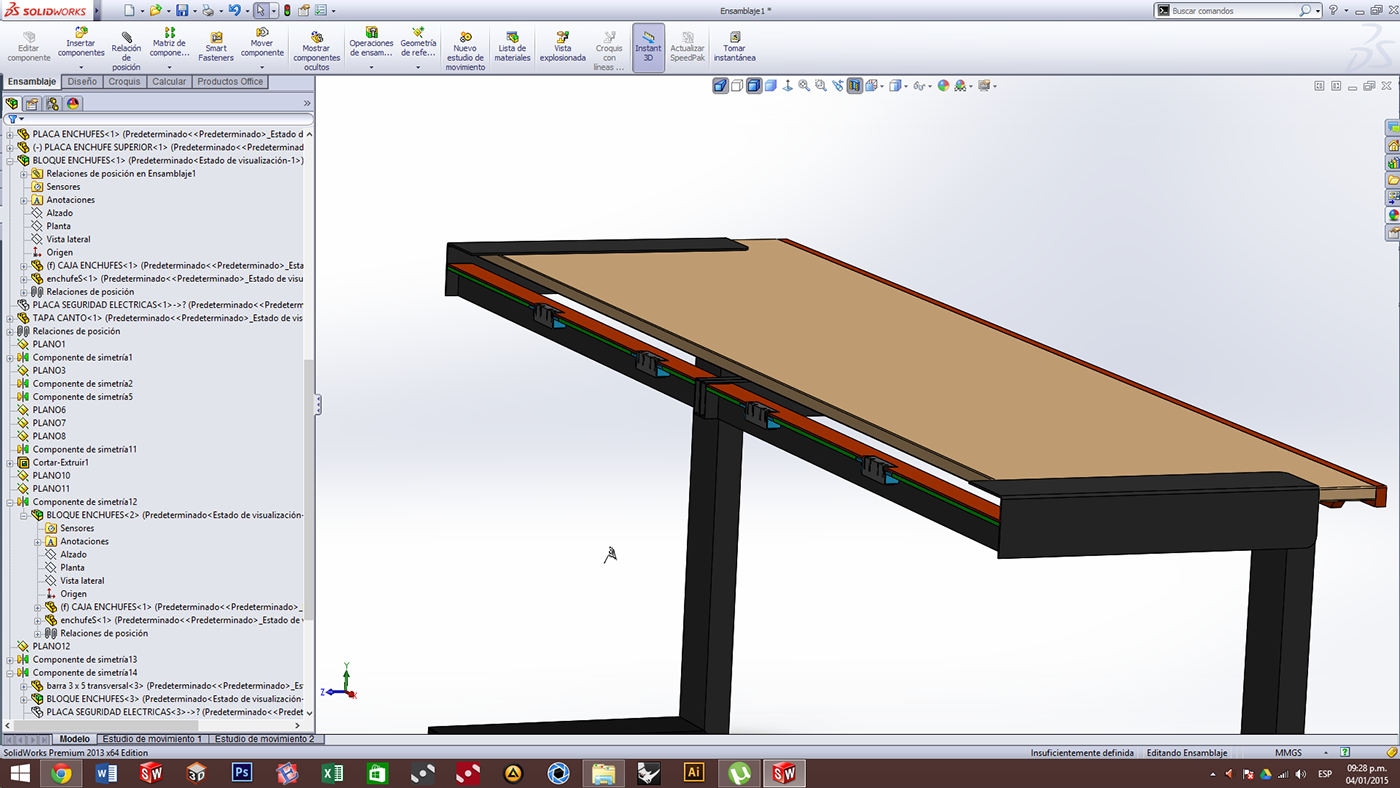1400x788 pixels.
Task: Select PLANO10 in the feature tree
Action: [51, 476]
